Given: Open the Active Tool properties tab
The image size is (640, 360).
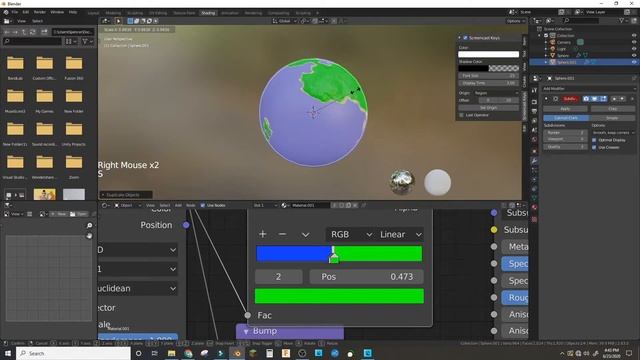Looking at the screenshot, I should [534, 91].
